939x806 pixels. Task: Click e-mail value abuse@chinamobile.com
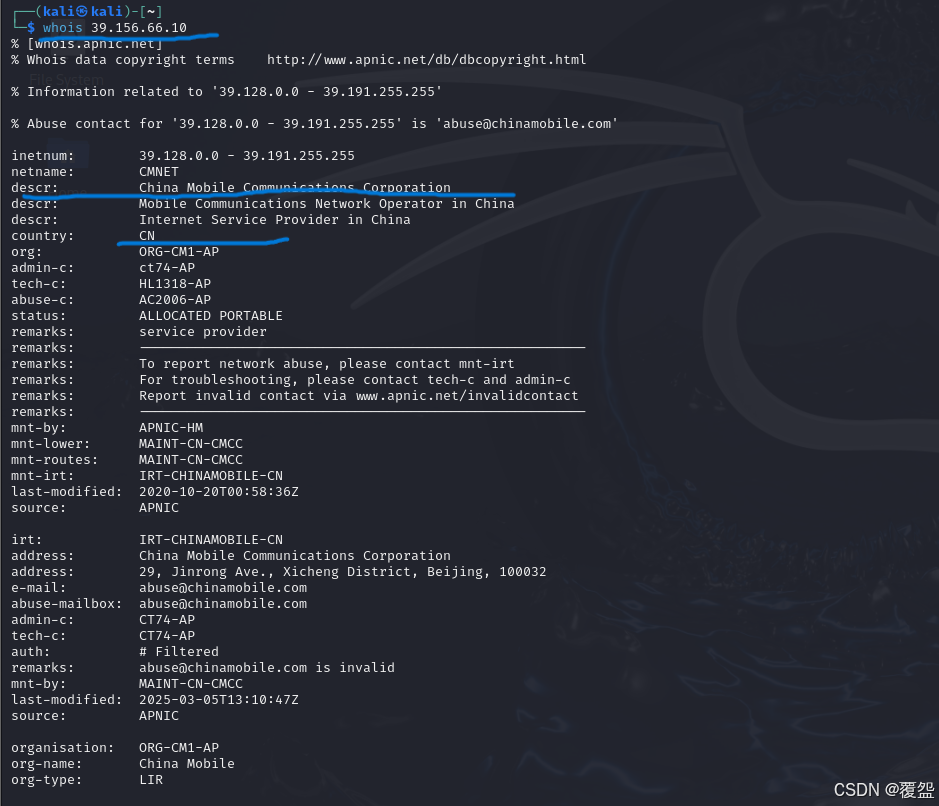[x=223, y=588]
